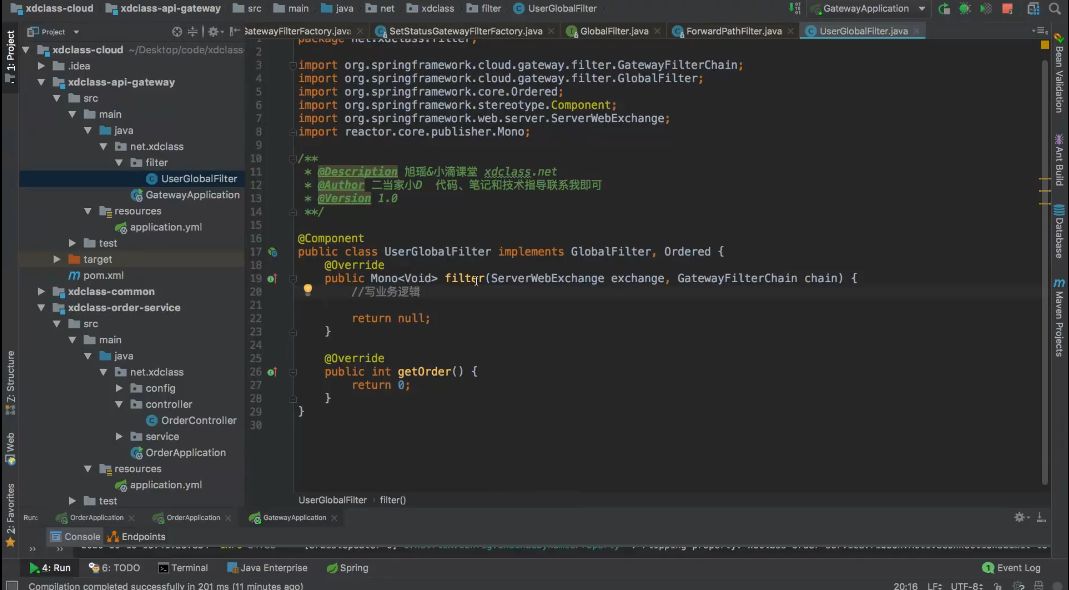1069x590 pixels.
Task: Open the search magnifier icon at top right
Action: [1054, 9]
